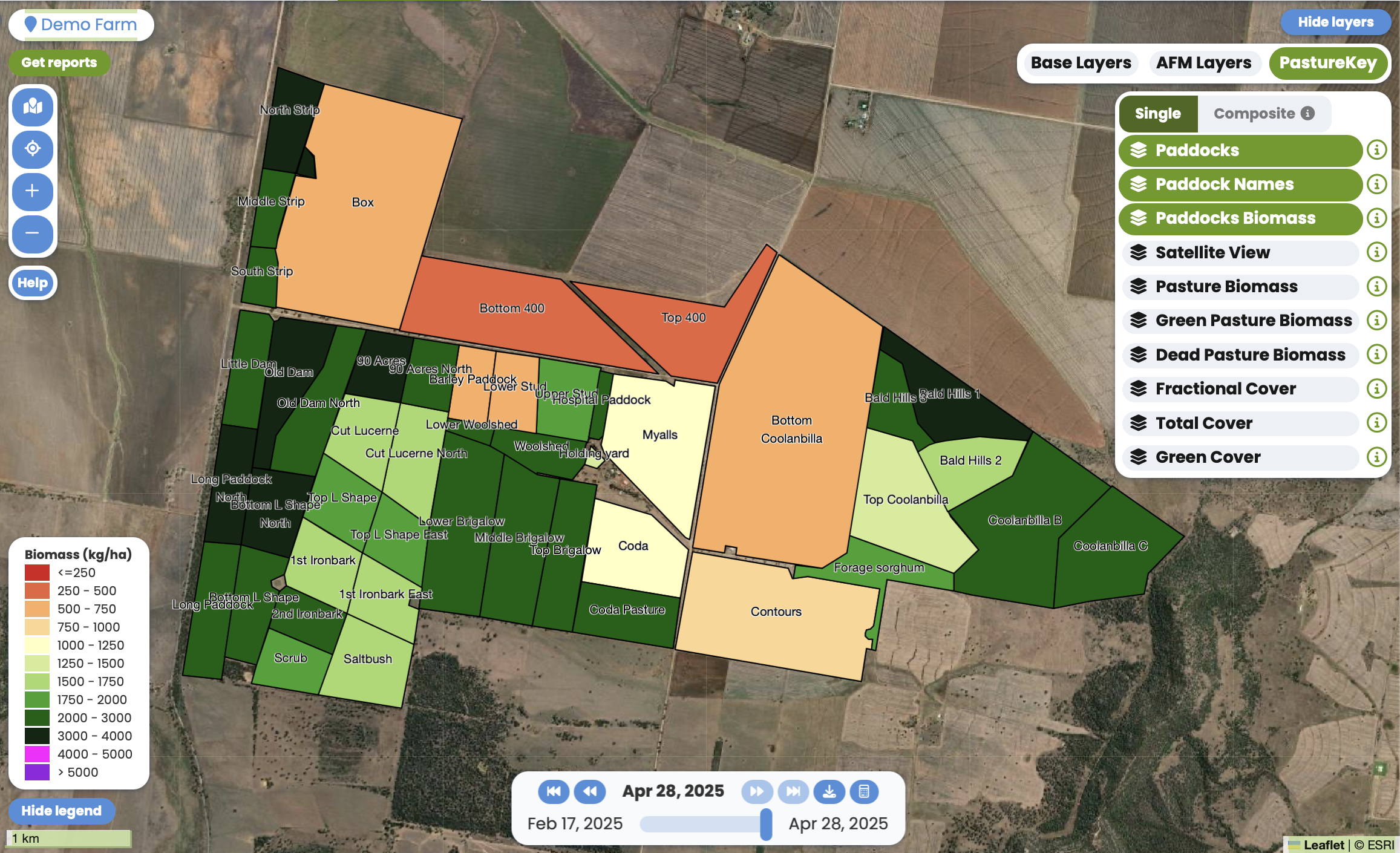
Task: Open the Demo Farm selector
Action: pos(81,25)
